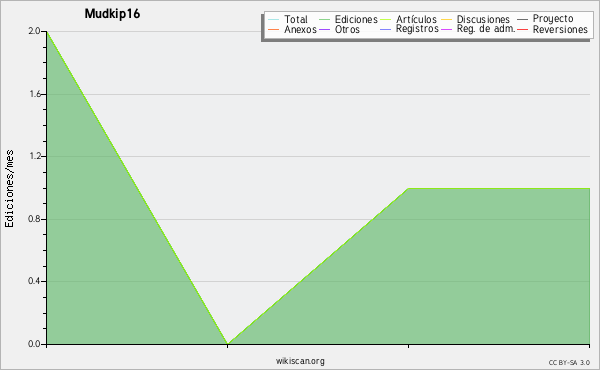Click the Anexos legend label
600x370 pixels.
(300, 29)
